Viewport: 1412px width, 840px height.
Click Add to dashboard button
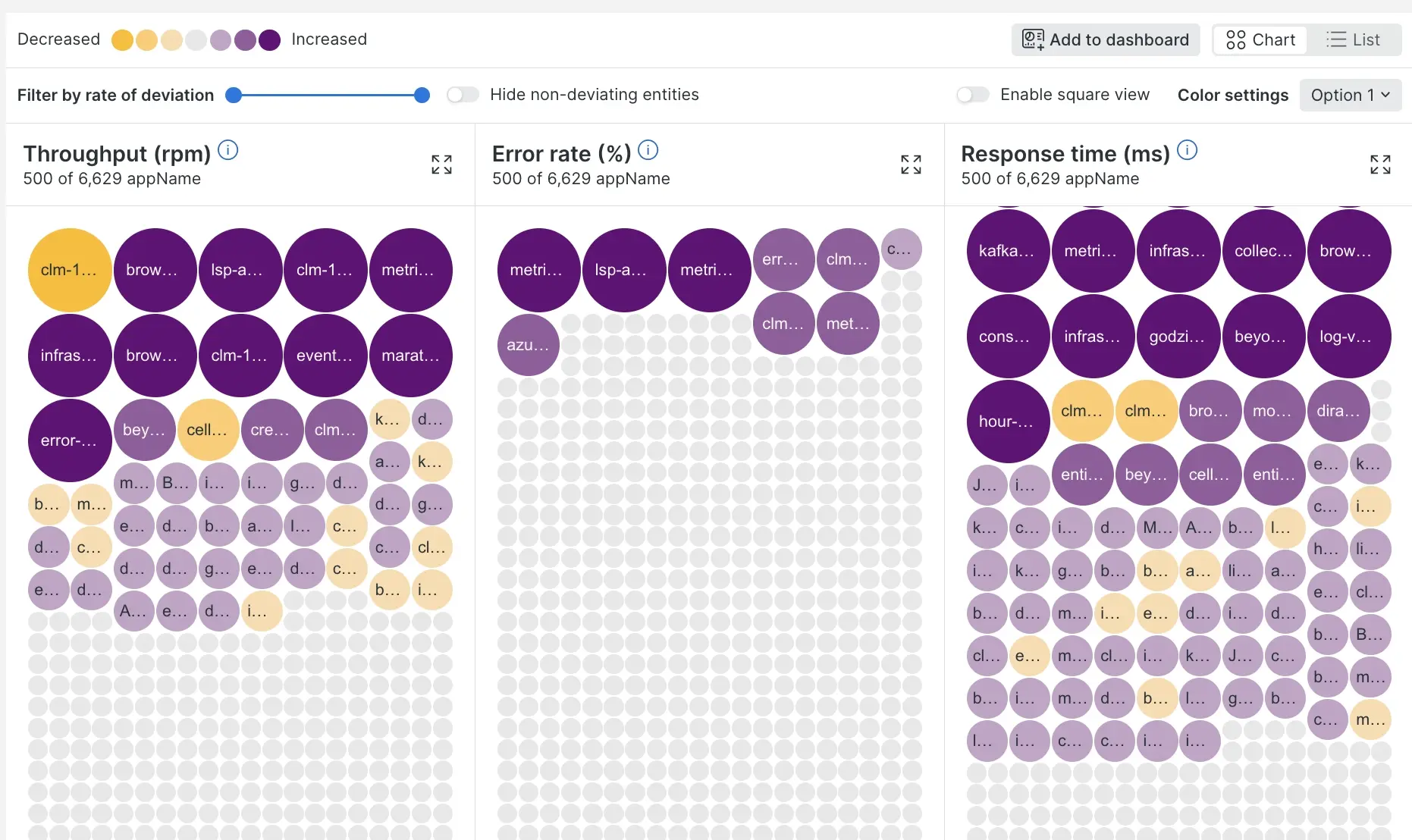1105,40
